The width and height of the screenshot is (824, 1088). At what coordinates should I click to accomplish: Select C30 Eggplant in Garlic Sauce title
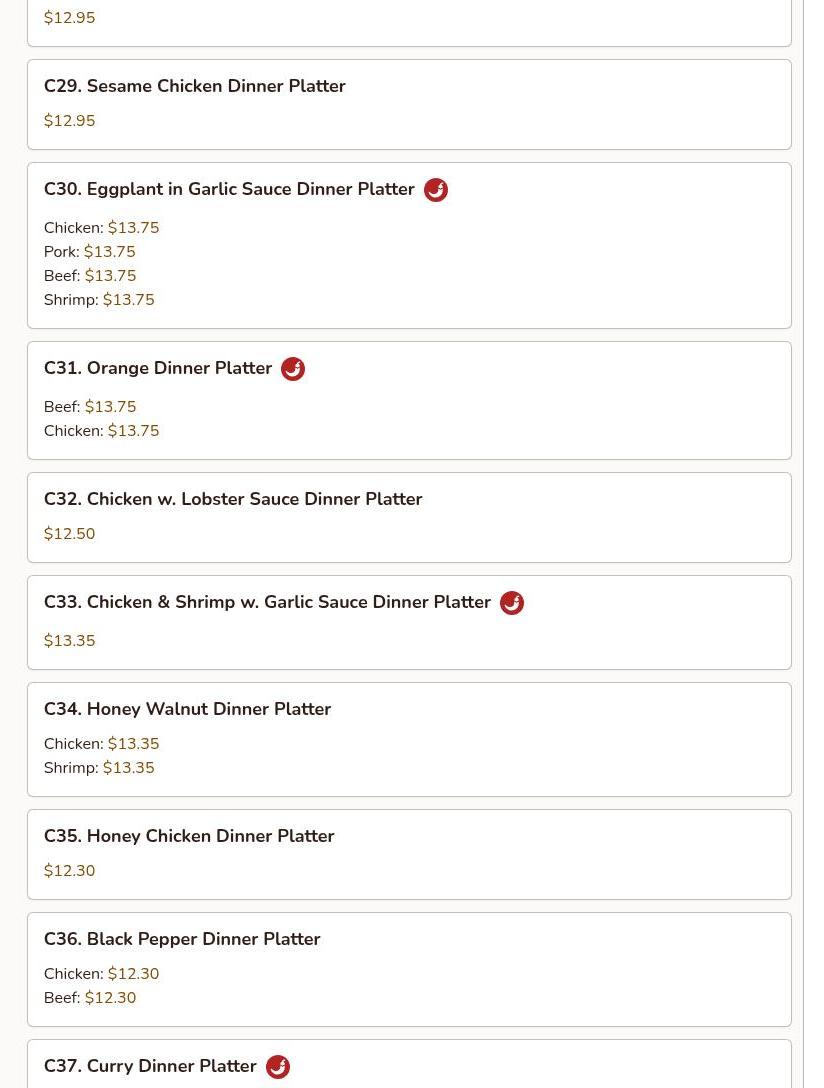click(x=229, y=189)
